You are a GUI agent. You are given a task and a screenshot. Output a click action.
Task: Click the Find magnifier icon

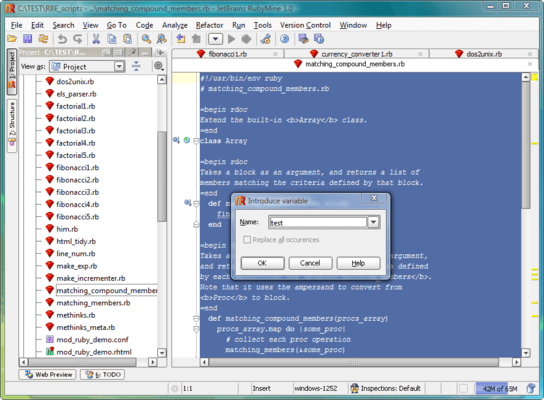pyautogui.click(x=146, y=39)
